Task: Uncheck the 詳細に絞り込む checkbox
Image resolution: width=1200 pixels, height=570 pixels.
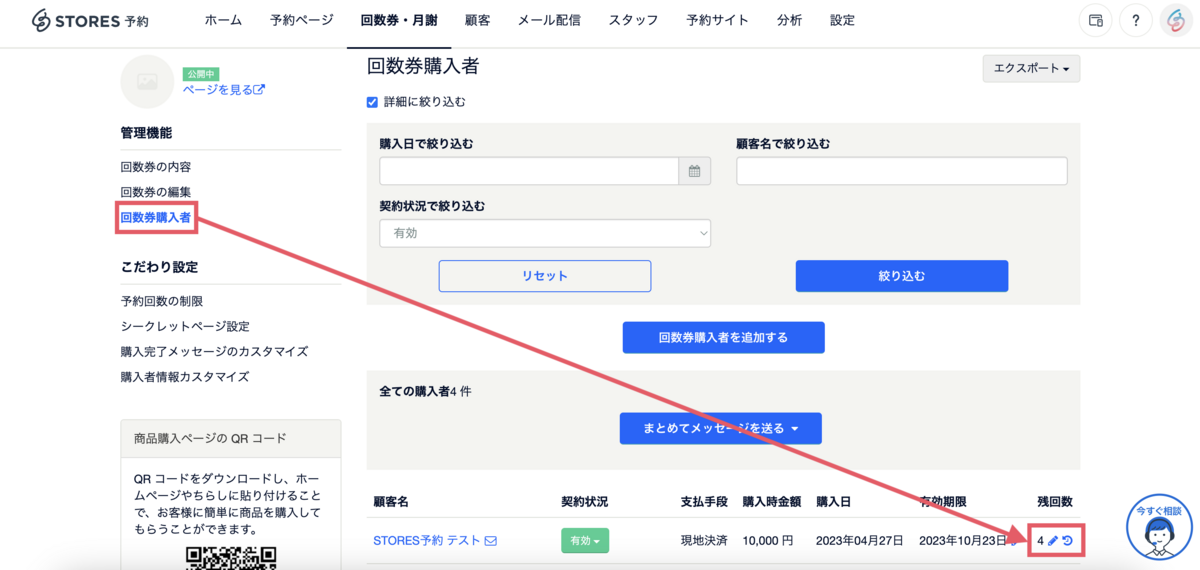Action: pyautogui.click(x=372, y=102)
